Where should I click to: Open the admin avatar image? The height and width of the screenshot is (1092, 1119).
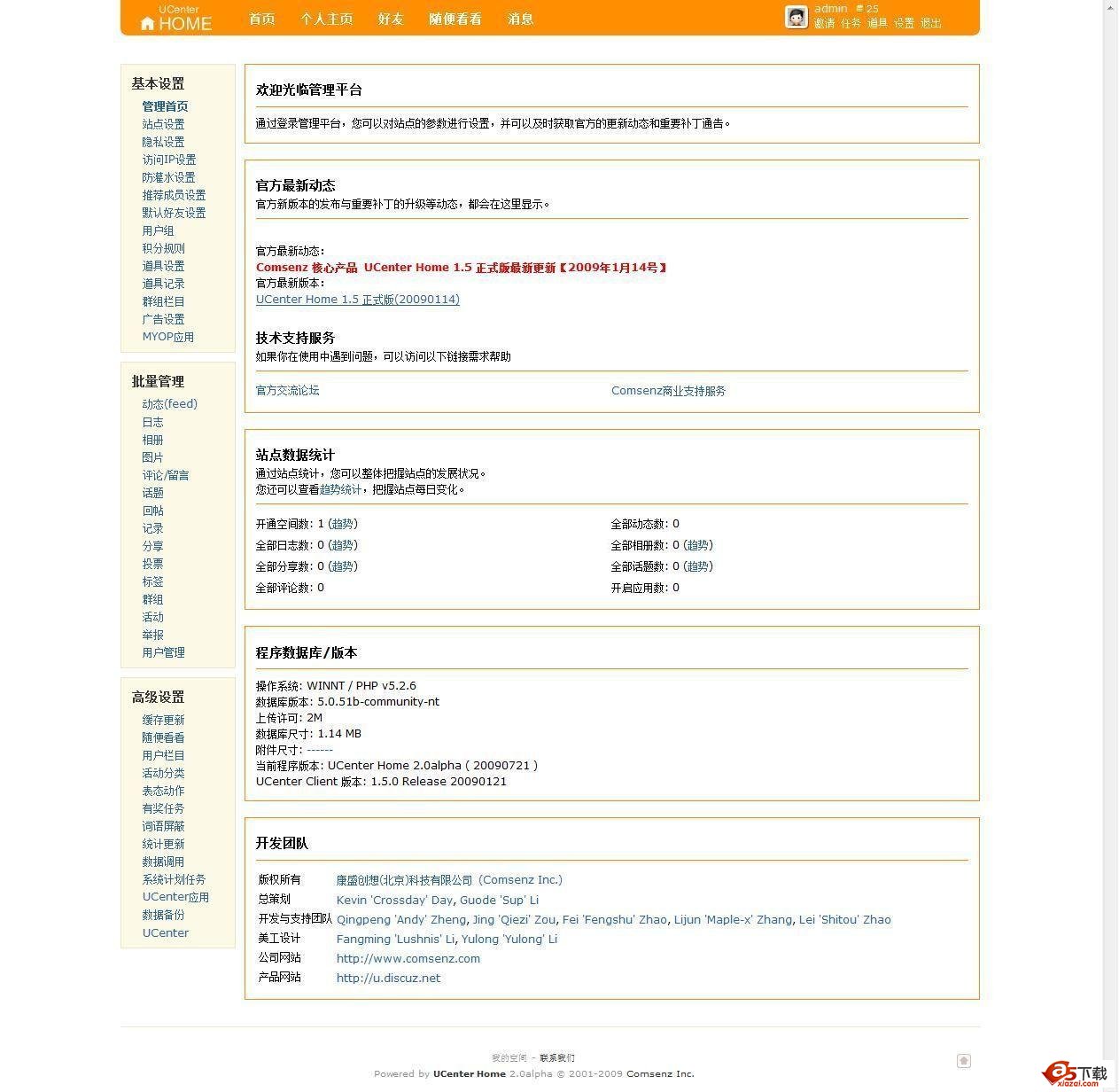(796, 17)
